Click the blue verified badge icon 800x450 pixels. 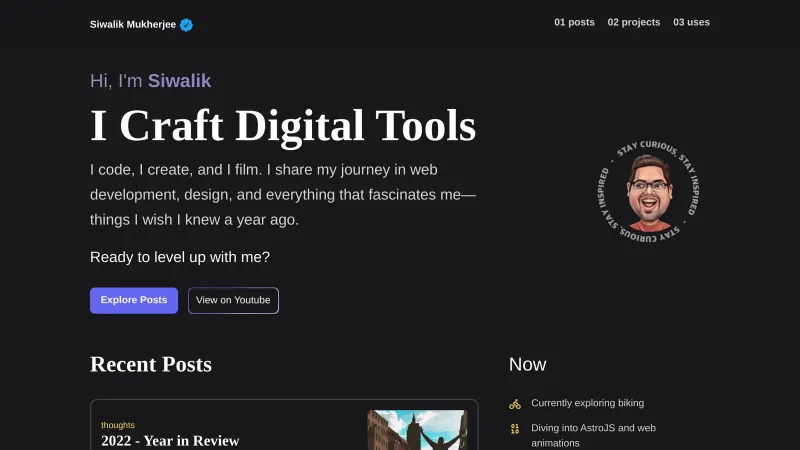(186, 25)
